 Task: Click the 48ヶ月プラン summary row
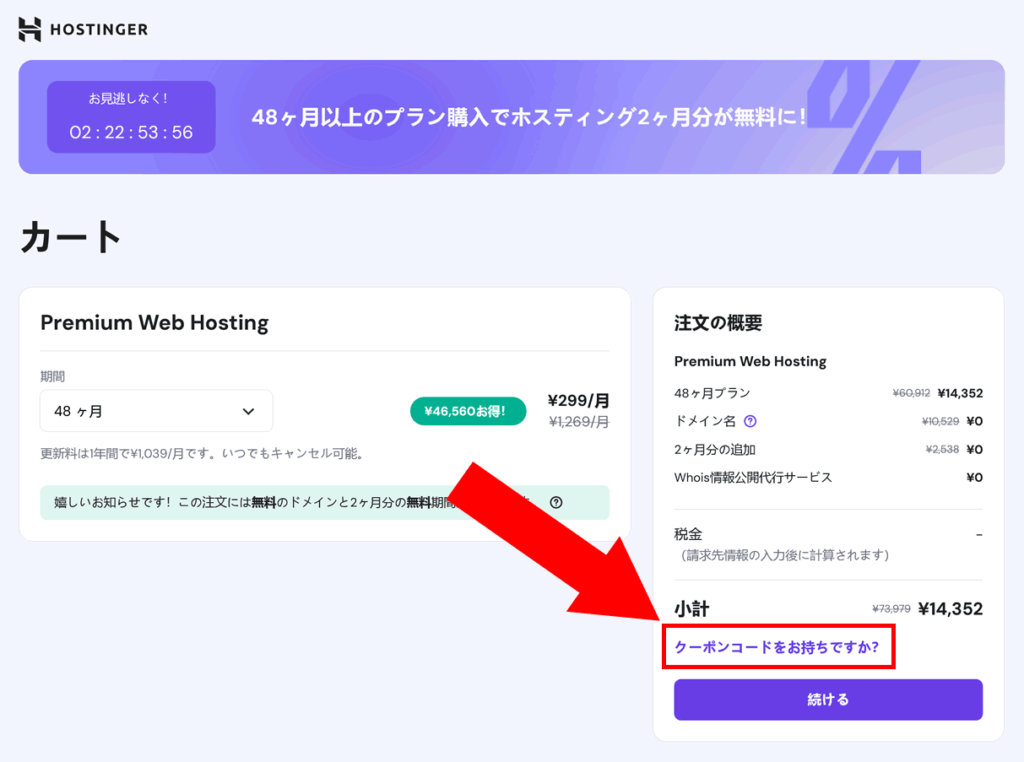point(828,393)
